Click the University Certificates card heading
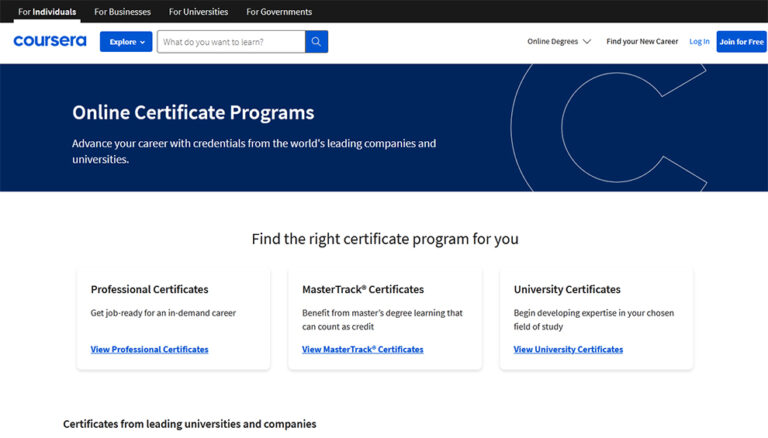The image size is (768, 438). point(567,290)
